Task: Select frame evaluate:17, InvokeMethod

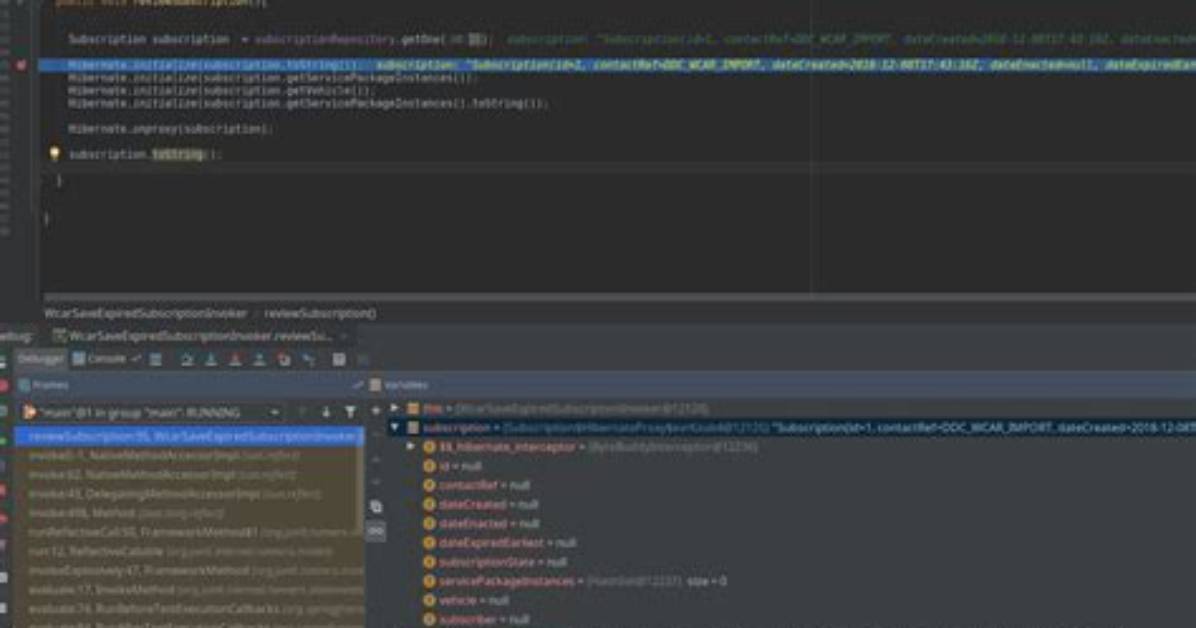Action: pos(188,590)
